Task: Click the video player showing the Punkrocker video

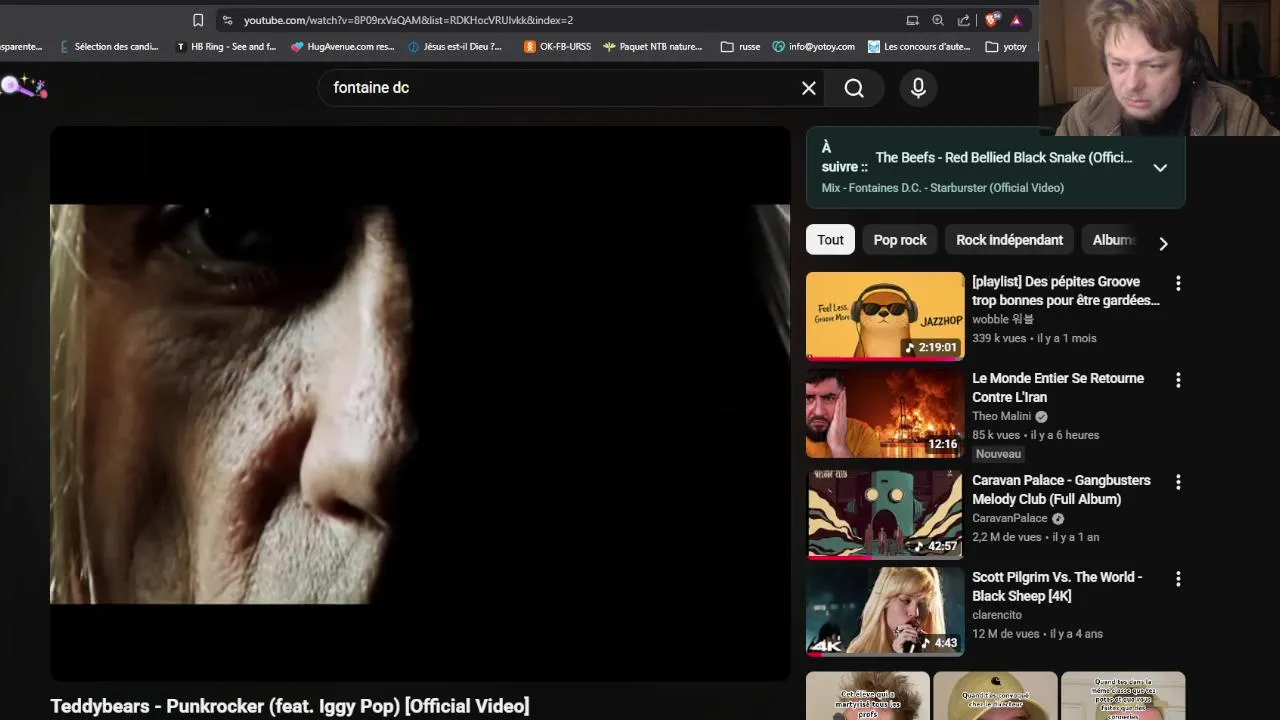Action: pos(420,403)
